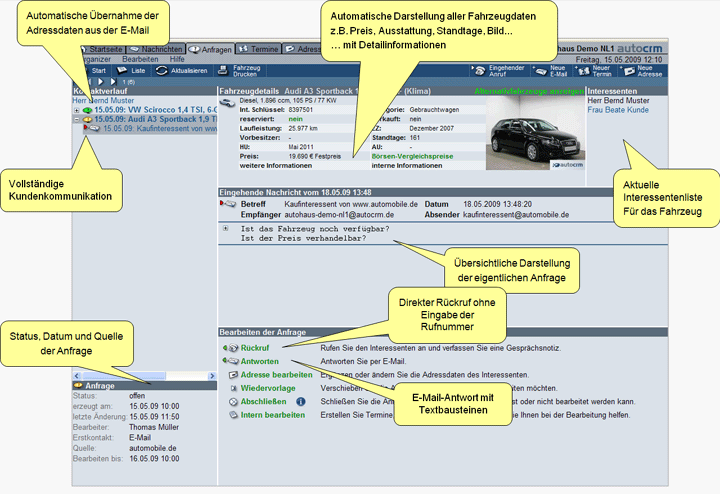This screenshot has width=720, height=494.
Task: Click the Rückruf phone icon
Action: pyautogui.click(x=231, y=348)
